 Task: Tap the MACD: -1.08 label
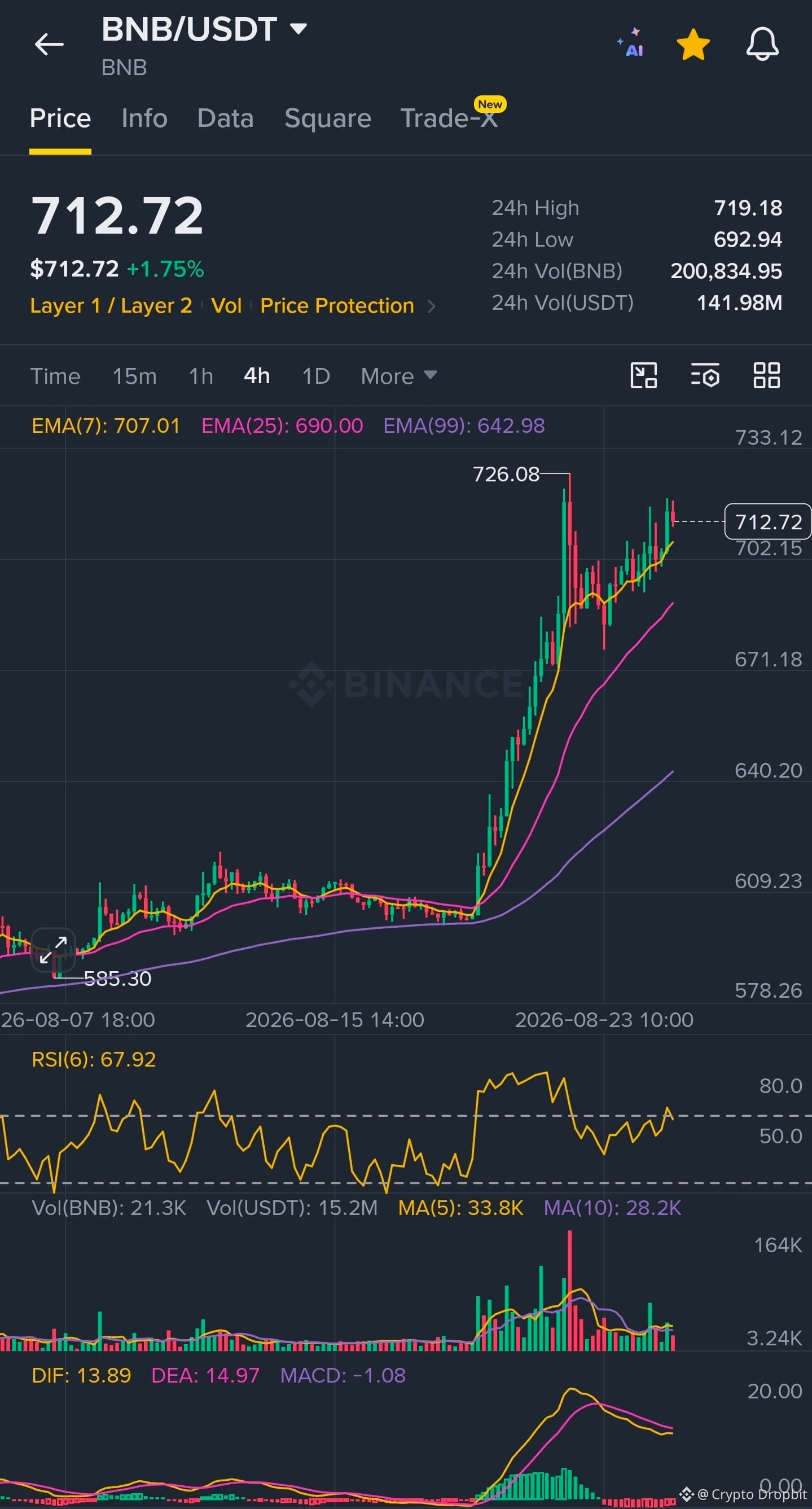pos(343,1375)
